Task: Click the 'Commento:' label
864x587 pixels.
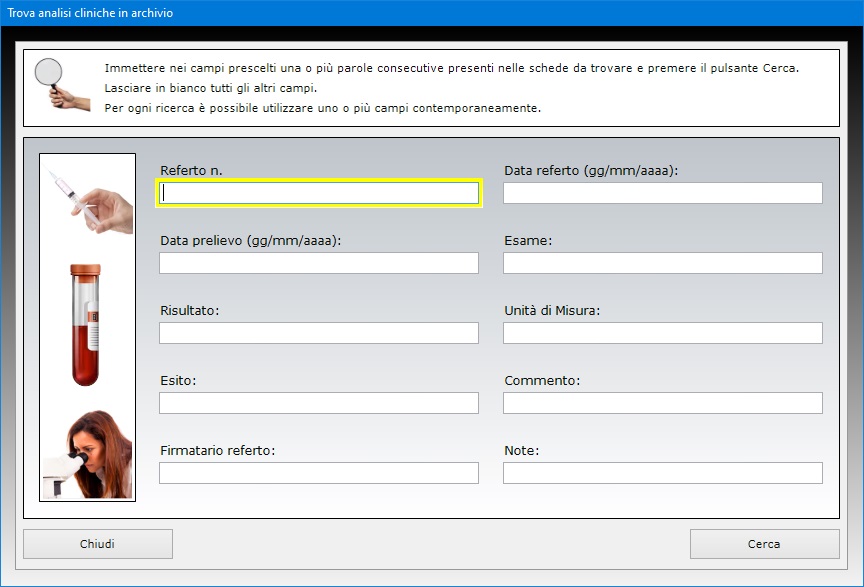Action: tap(542, 380)
